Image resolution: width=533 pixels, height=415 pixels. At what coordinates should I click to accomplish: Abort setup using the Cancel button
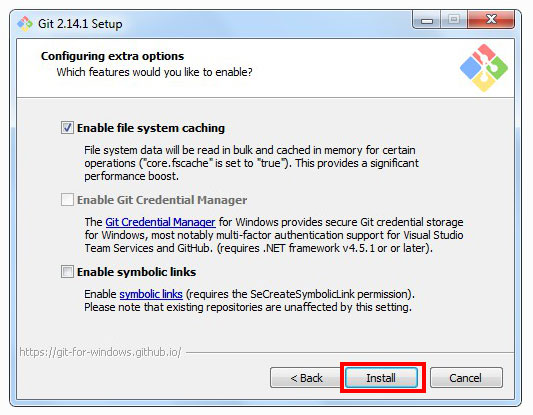point(466,378)
